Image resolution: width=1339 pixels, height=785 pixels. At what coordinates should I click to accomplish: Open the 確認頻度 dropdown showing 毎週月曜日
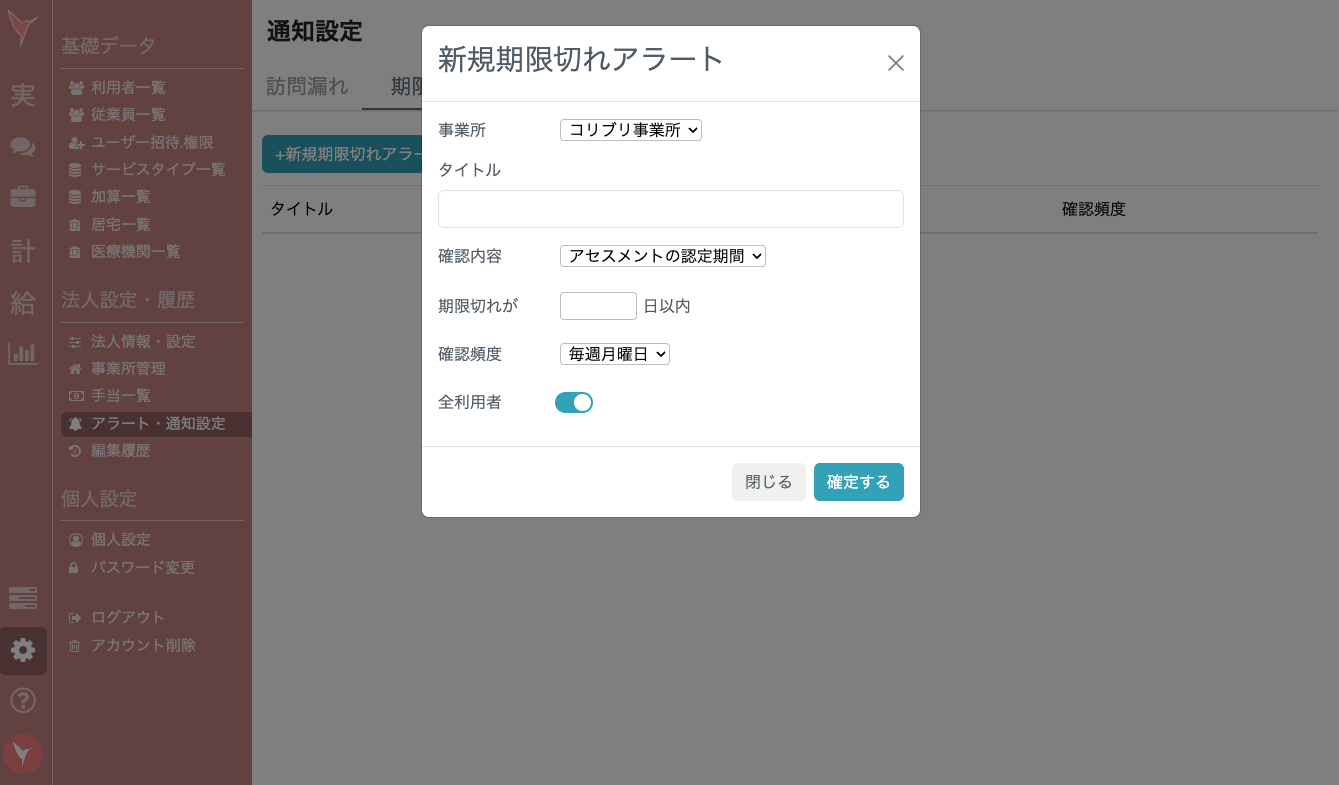pyautogui.click(x=614, y=353)
